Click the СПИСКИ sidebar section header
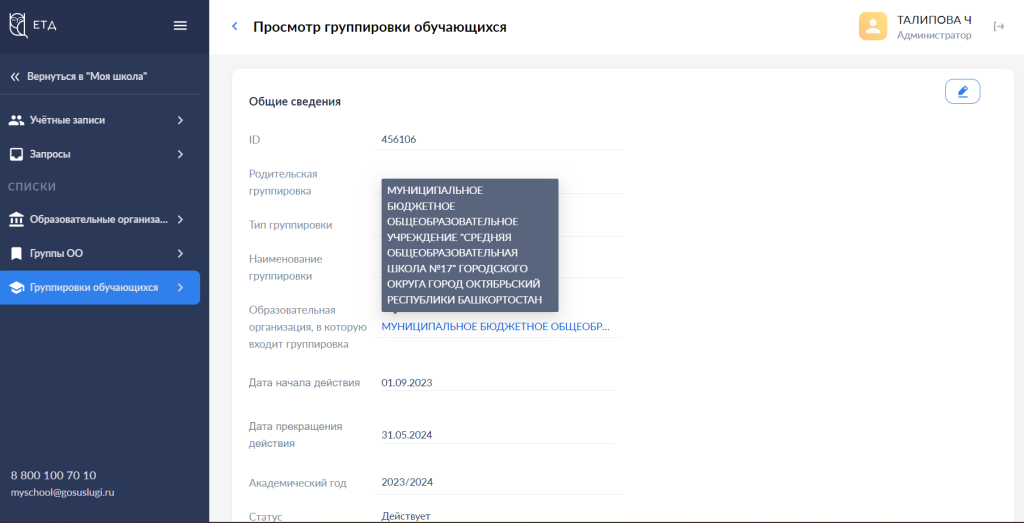Screen dimensions: 1024x523 pos(32,187)
